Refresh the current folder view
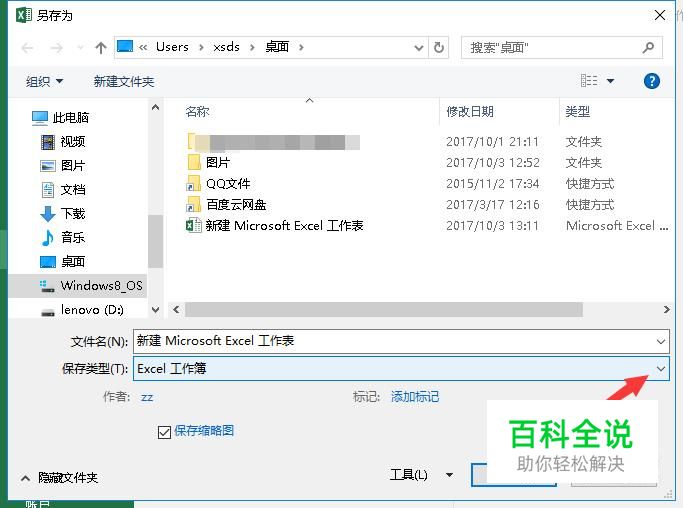The image size is (683, 508). [439, 47]
